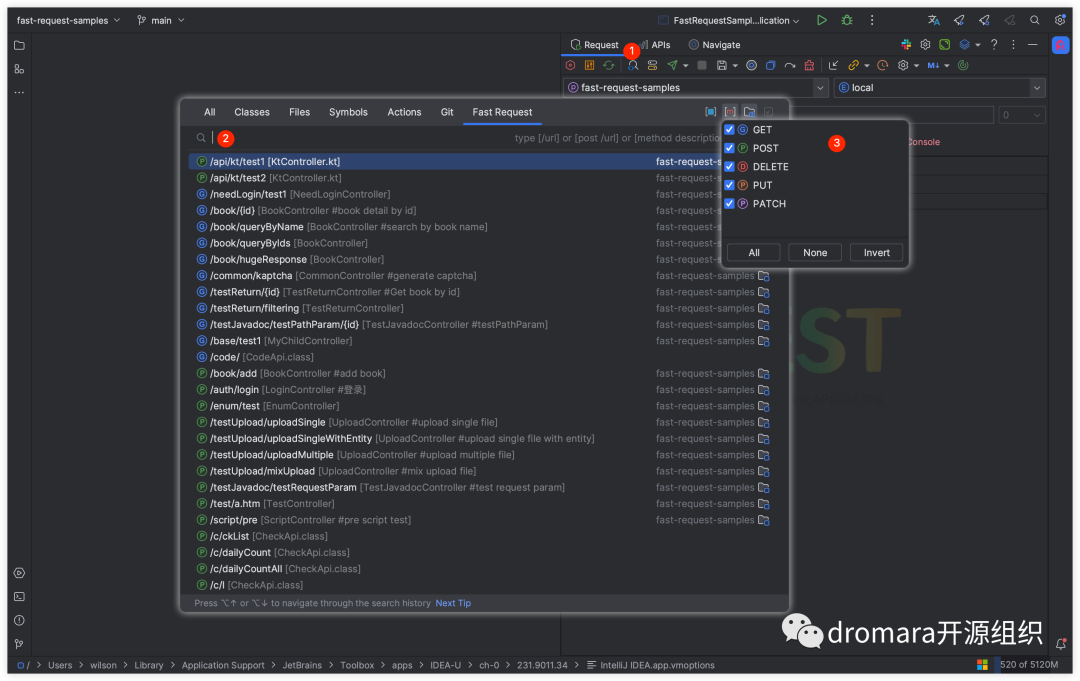Uncheck the PATCH method checkbox
Screen dimensions: 1080x681
coord(729,204)
